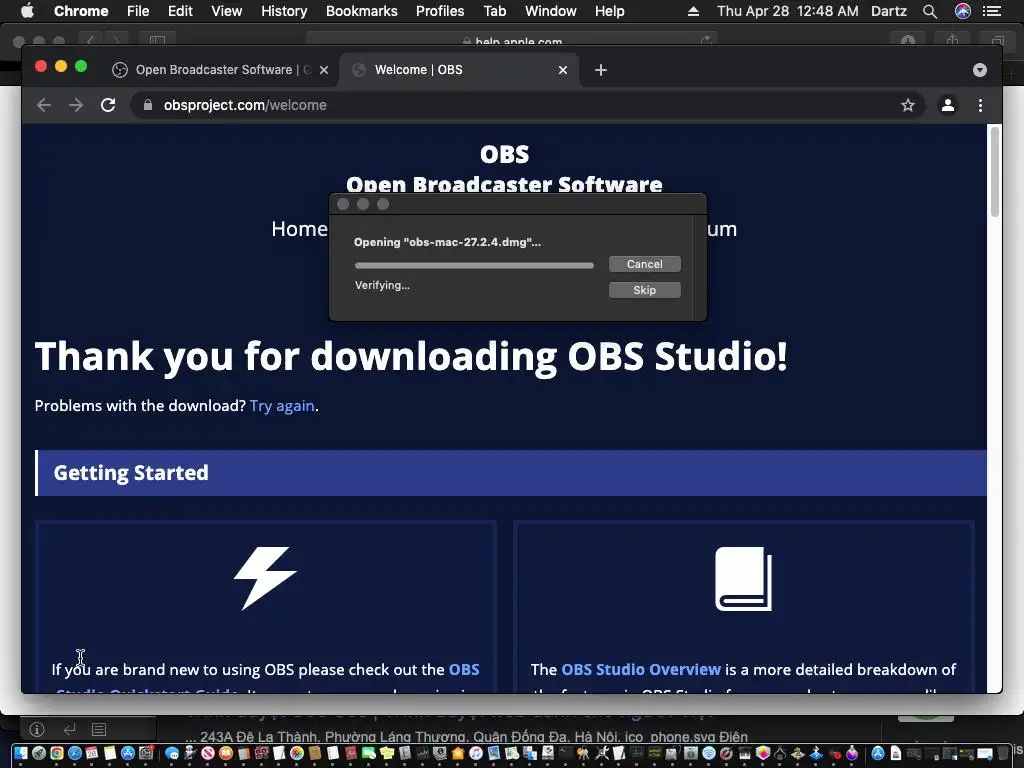Open the View menu
1024x768 pixels.
227,11
